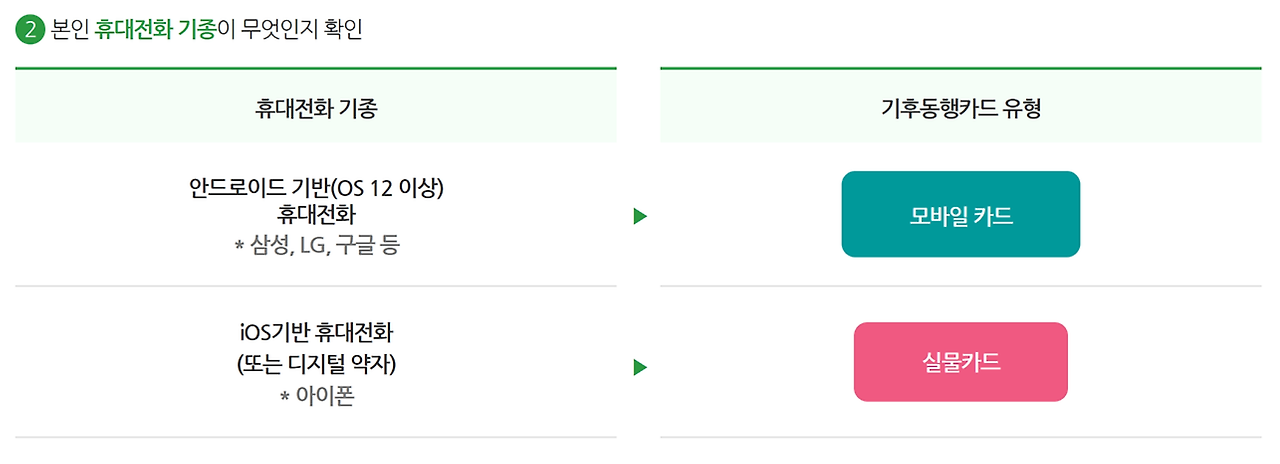1280x464 pixels.
Task: Click the green arrow beside the iOS row
Action: pos(640,368)
